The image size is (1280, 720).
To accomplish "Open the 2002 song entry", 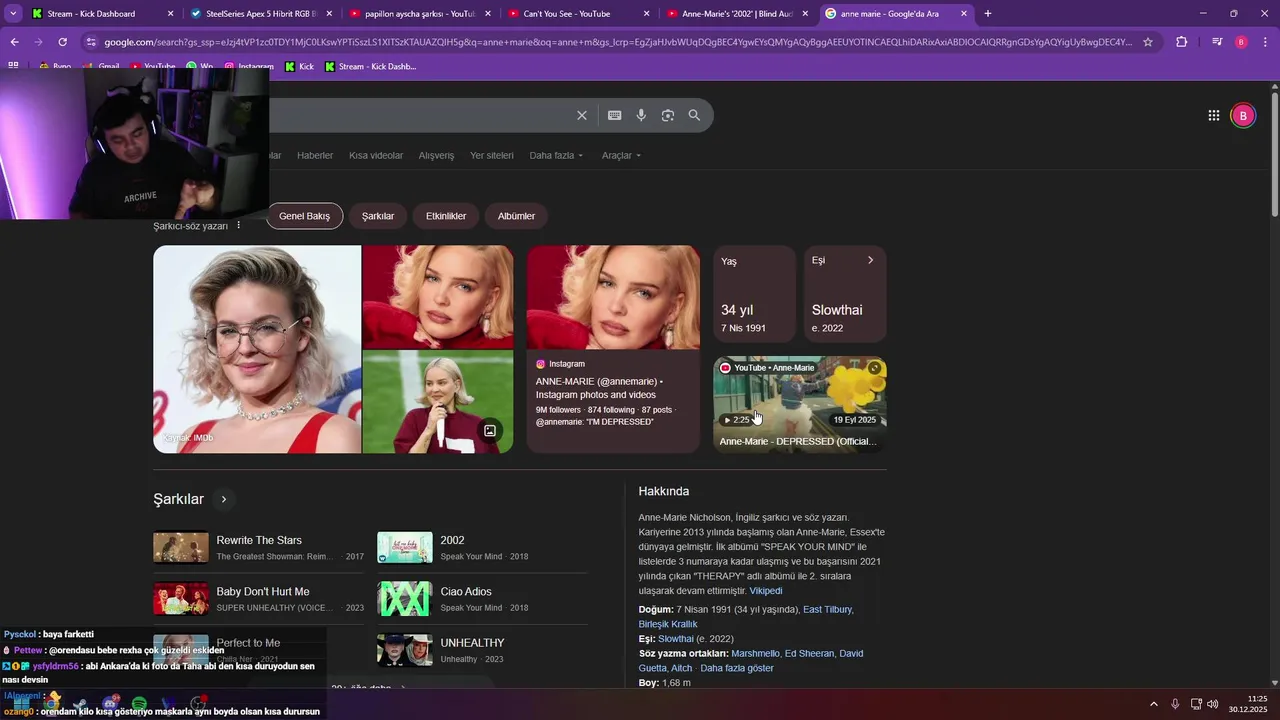I will coord(482,547).
